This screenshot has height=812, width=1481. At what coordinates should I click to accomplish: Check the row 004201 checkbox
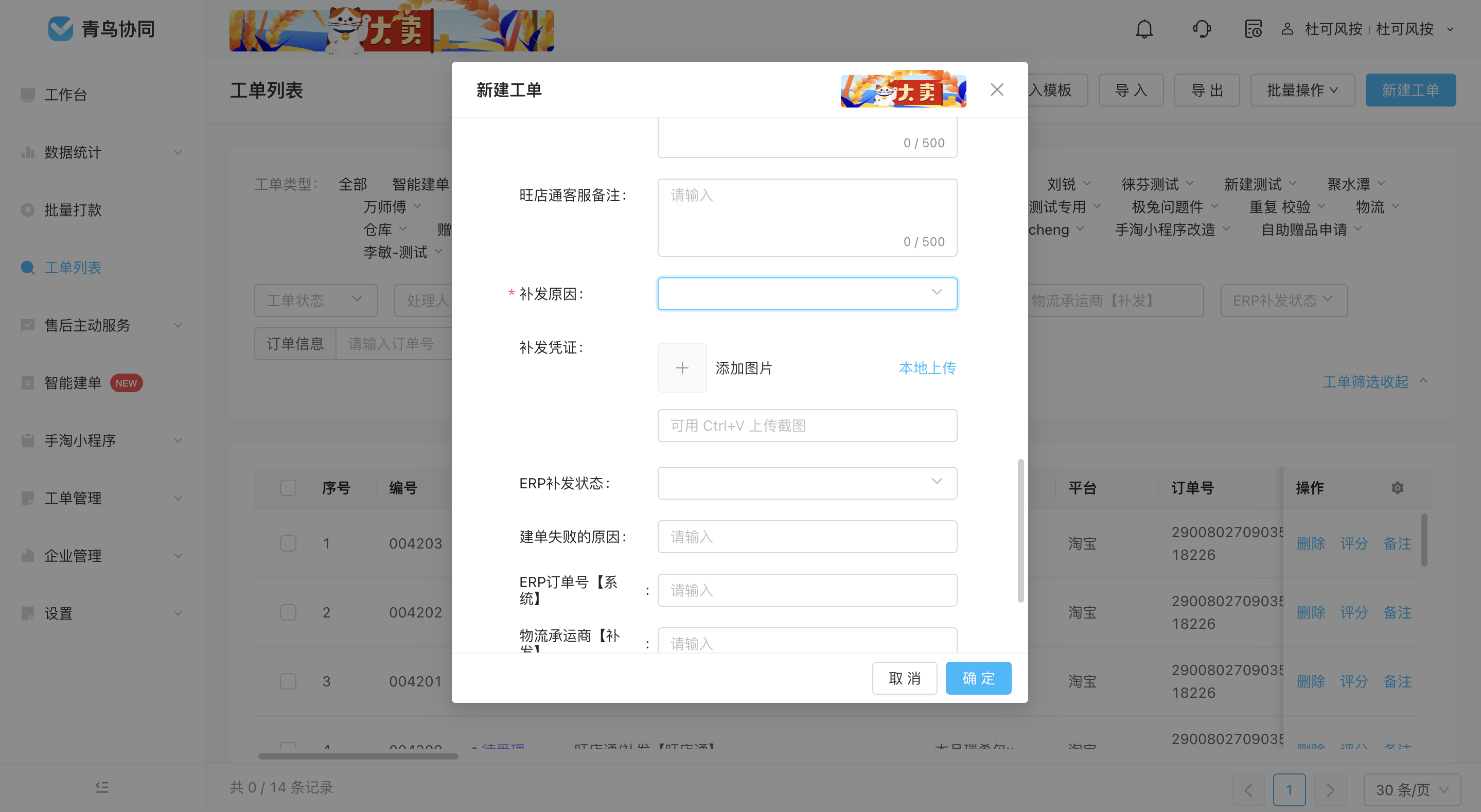click(x=288, y=681)
